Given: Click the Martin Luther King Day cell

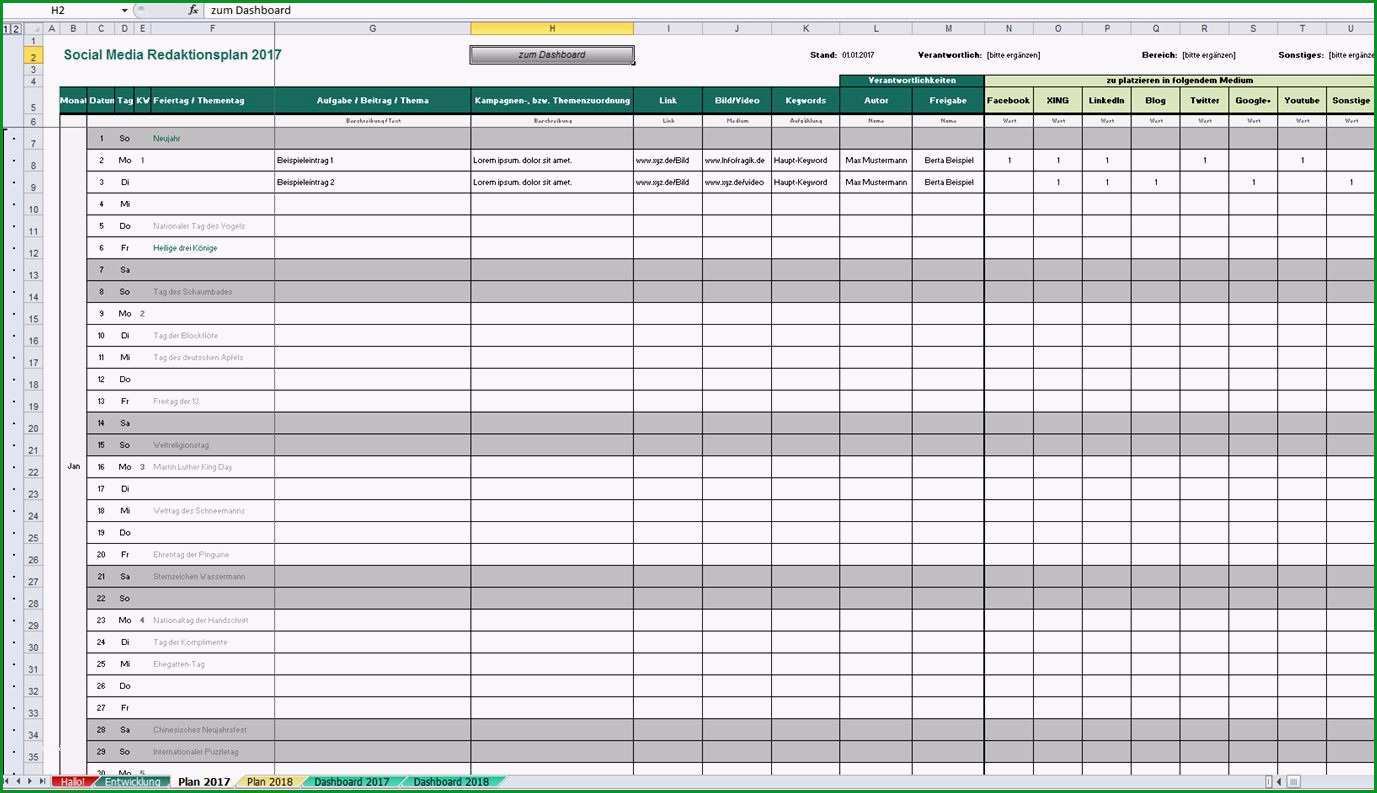Looking at the screenshot, I should click(212, 467).
